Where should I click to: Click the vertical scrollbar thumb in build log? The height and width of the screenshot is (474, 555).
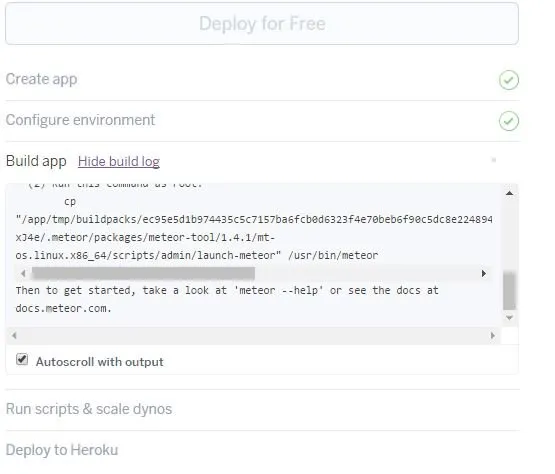510,290
